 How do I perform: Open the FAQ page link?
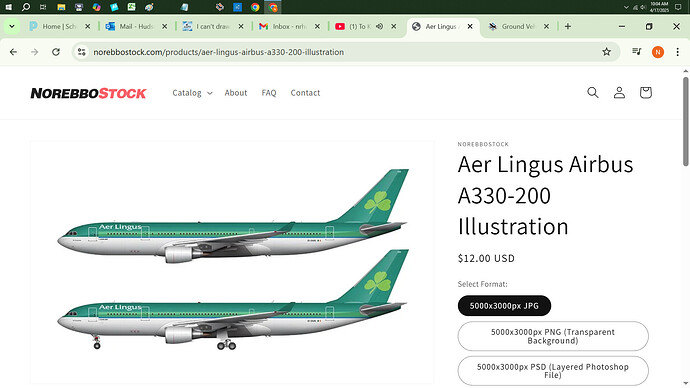[x=269, y=93]
